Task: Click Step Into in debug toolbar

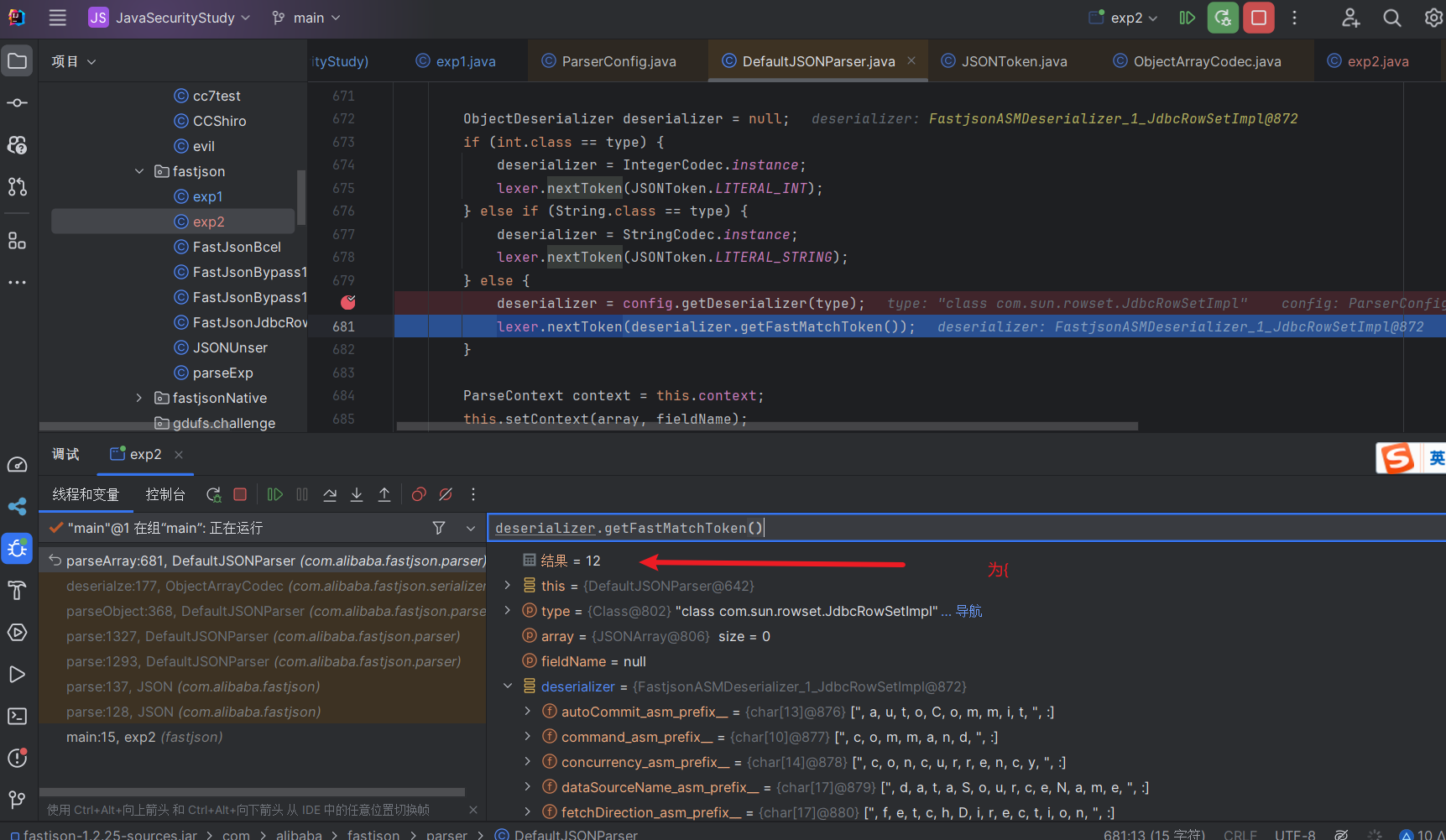Action: [x=357, y=494]
